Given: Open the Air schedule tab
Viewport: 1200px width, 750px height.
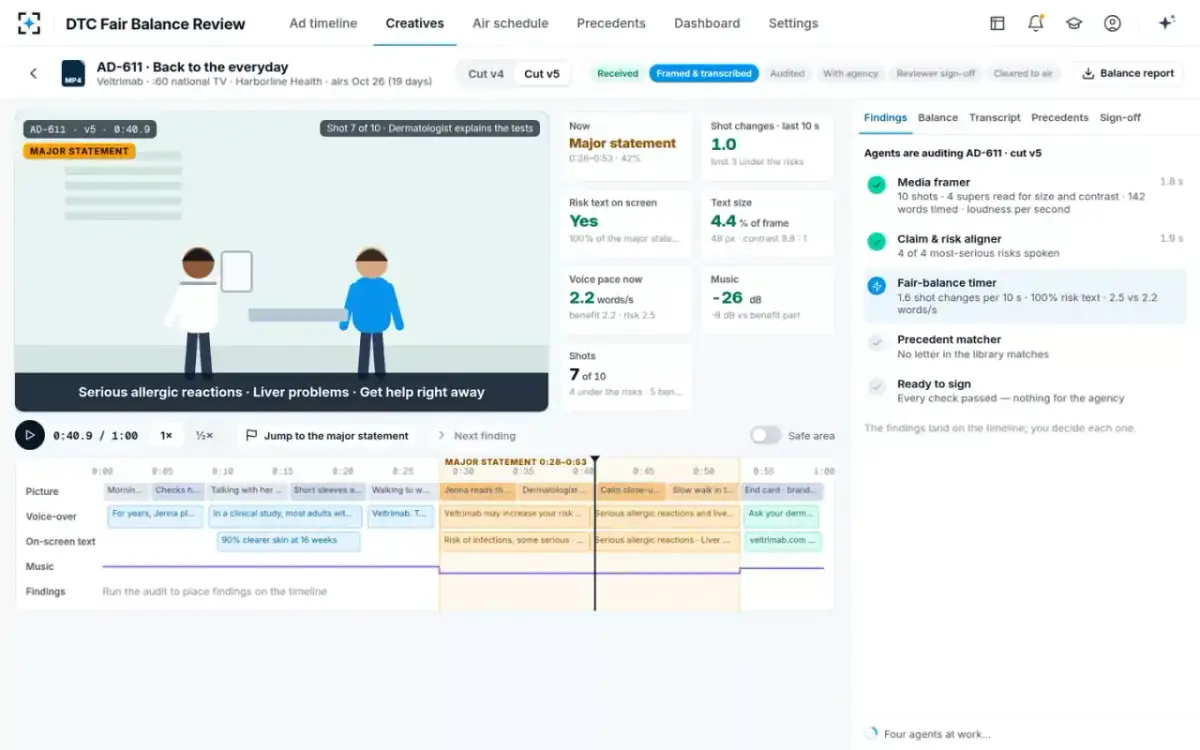Looking at the screenshot, I should (x=510, y=23).
